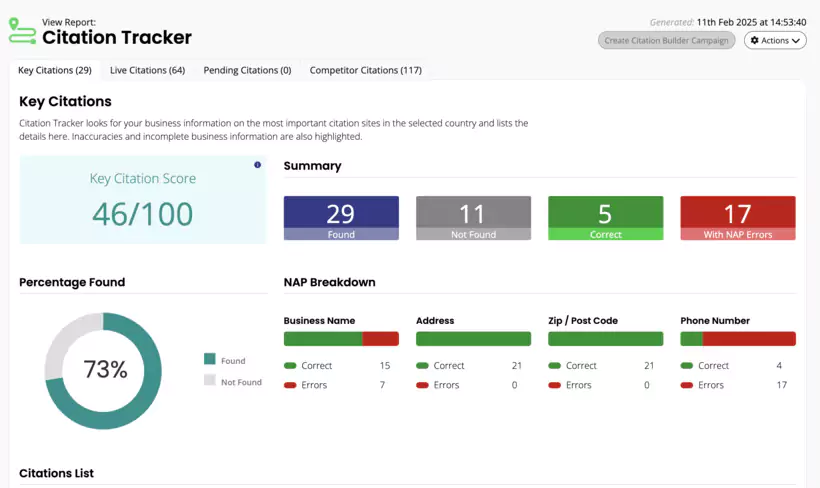Open the Pending Citations (0) tab

pos(247,70)
